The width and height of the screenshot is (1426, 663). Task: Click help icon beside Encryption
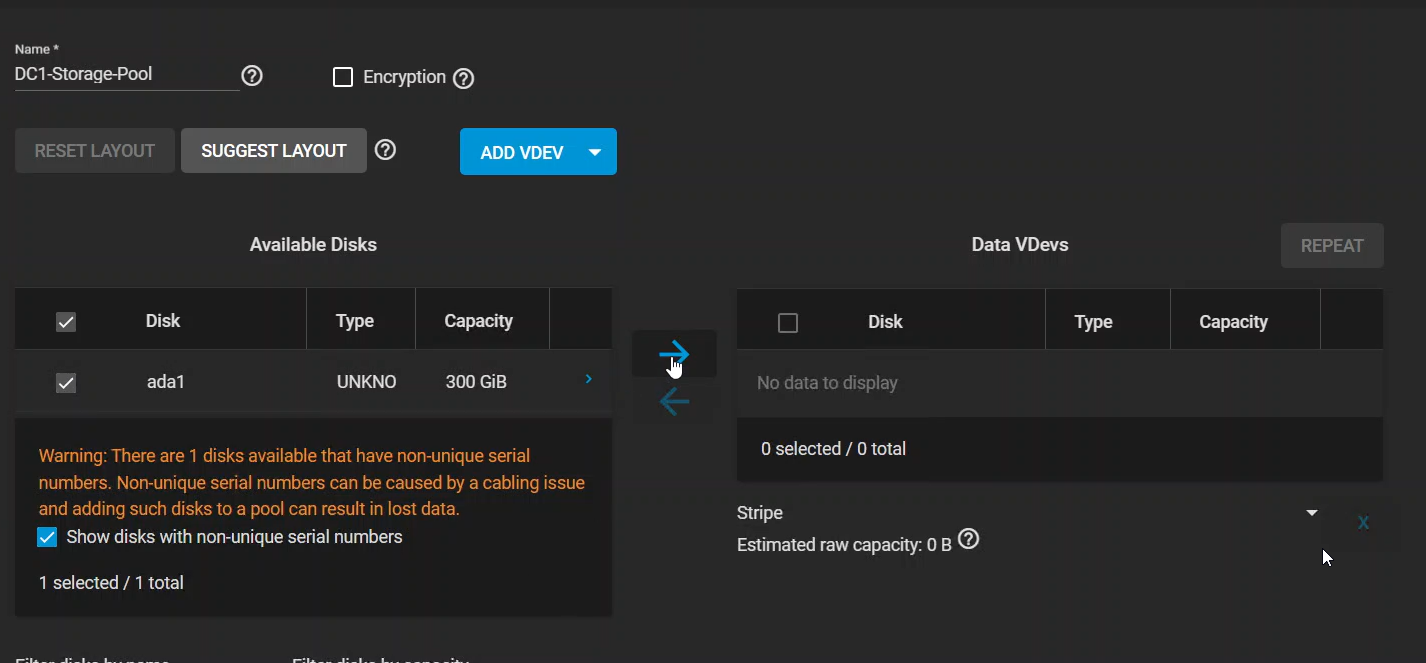[463, 79]
